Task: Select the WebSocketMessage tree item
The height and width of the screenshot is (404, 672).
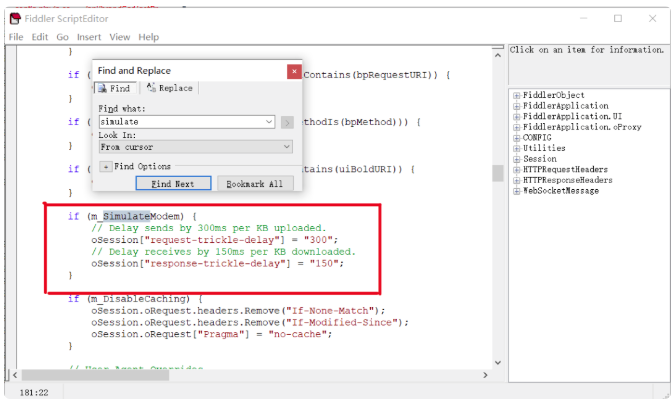Action: click(x=561, y=191)
